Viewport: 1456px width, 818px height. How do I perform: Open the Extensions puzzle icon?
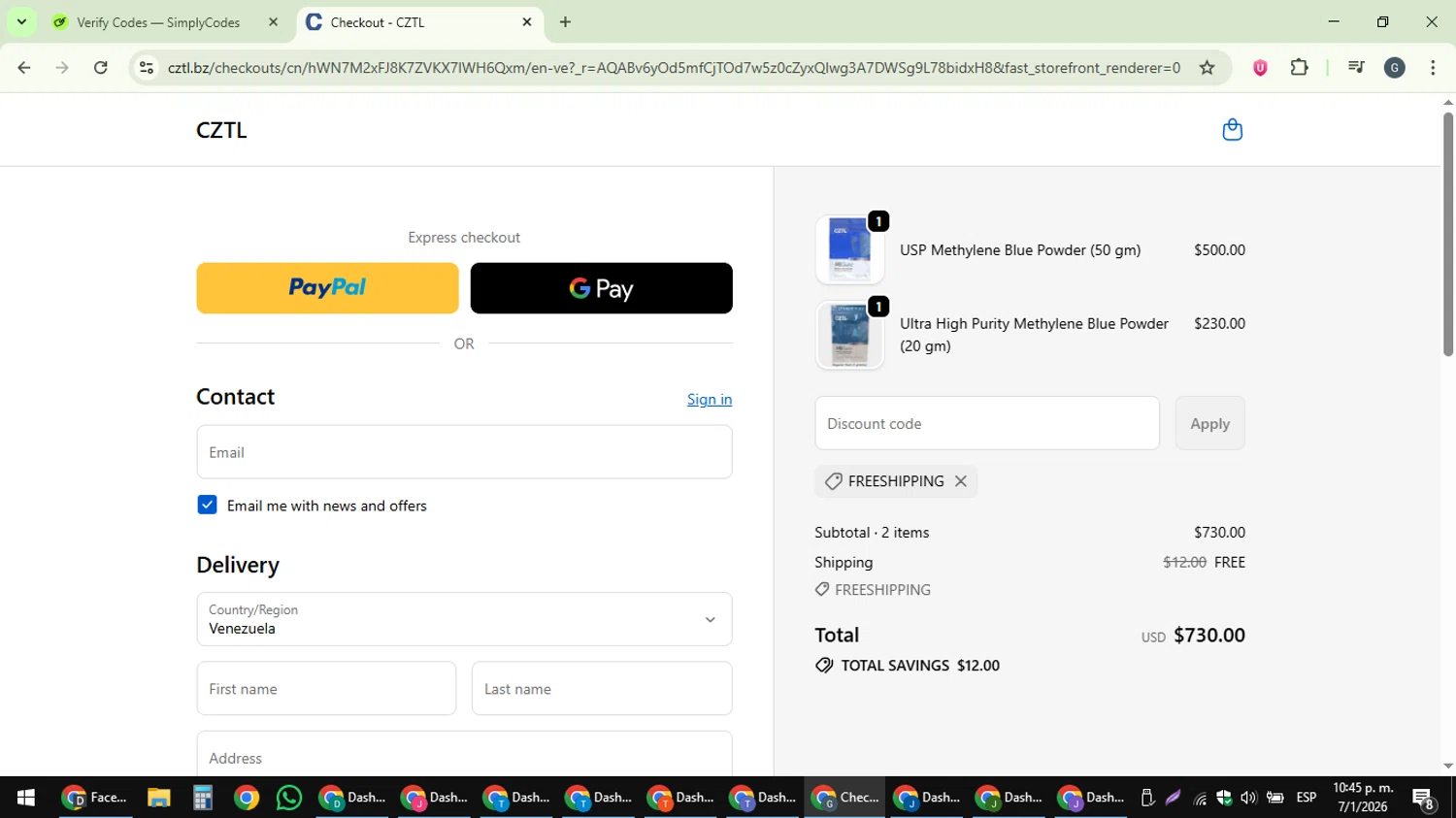[x=1300, y=68]
